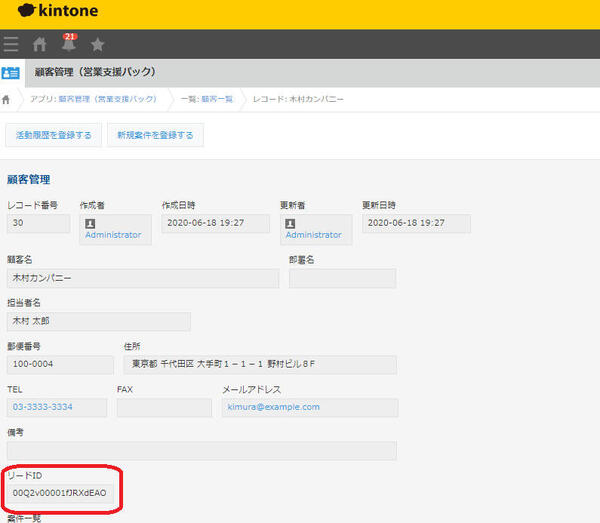Open notifications bell with 21 badge
This screenshot has height=523, width=600.
[69, 43]
